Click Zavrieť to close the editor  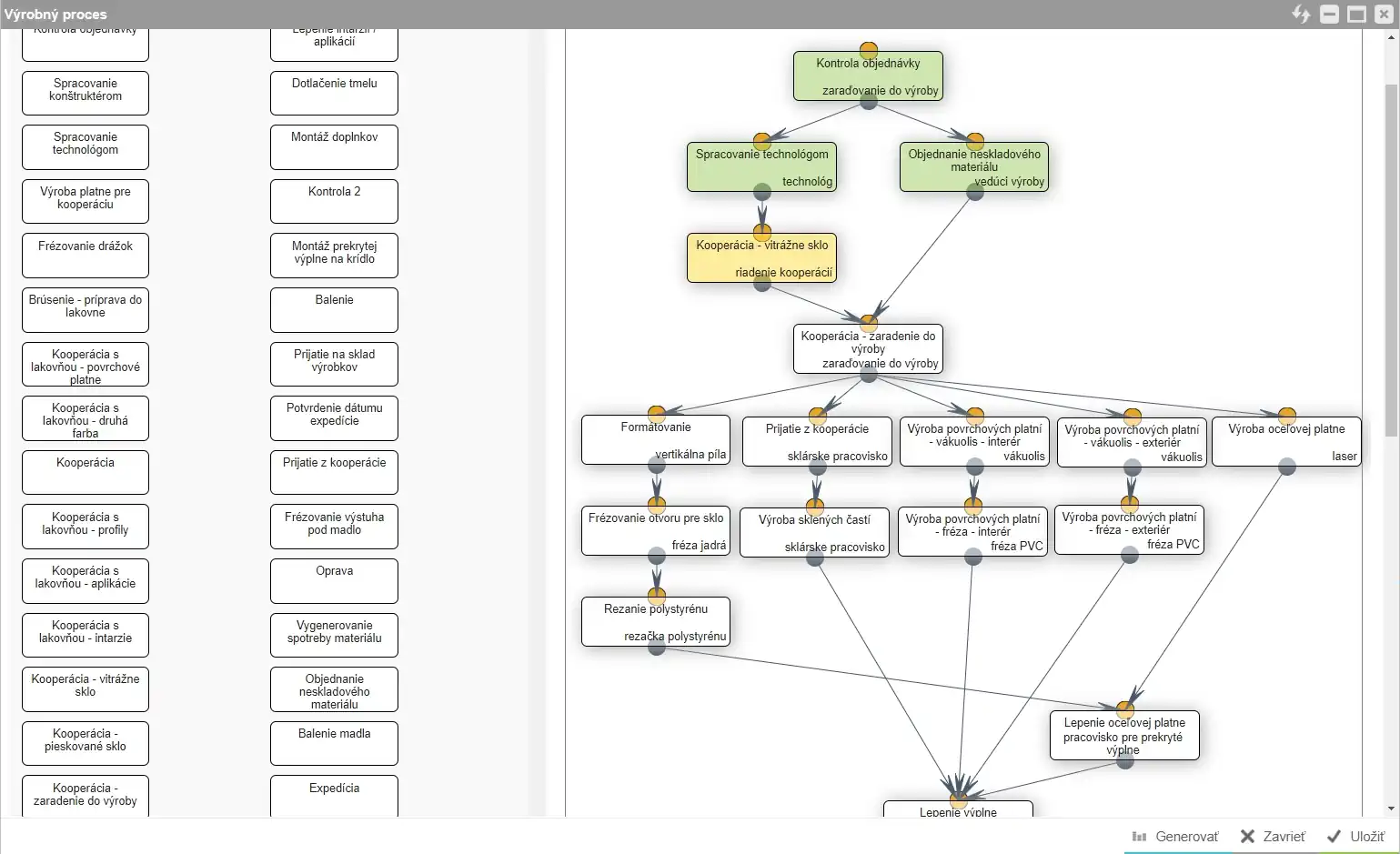click(x=1273, y=837)
